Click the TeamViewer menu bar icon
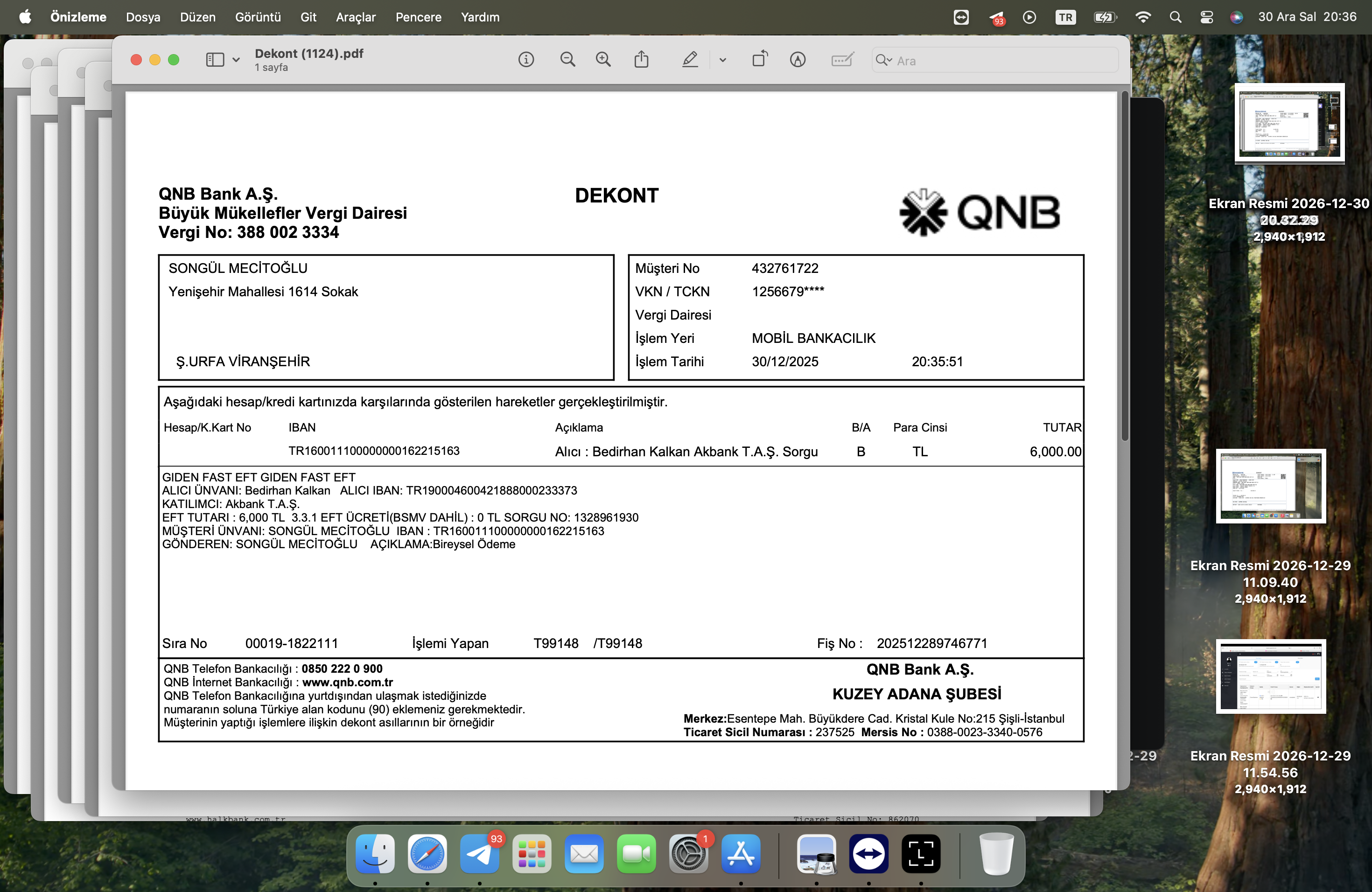1372x892 pixels. pyautogui.click(x=961, y=17)
